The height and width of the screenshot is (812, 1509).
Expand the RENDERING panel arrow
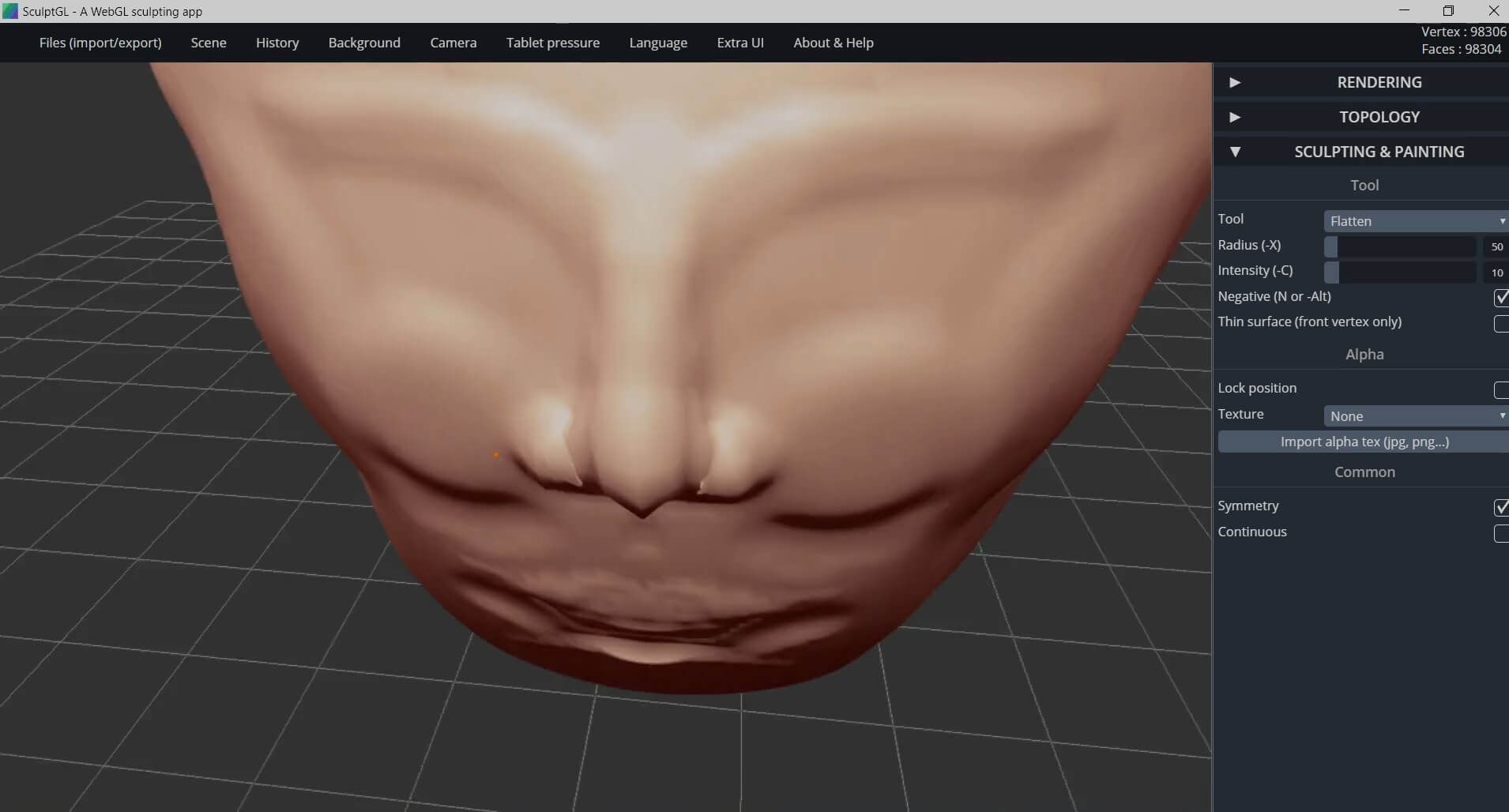[1235, 82]
